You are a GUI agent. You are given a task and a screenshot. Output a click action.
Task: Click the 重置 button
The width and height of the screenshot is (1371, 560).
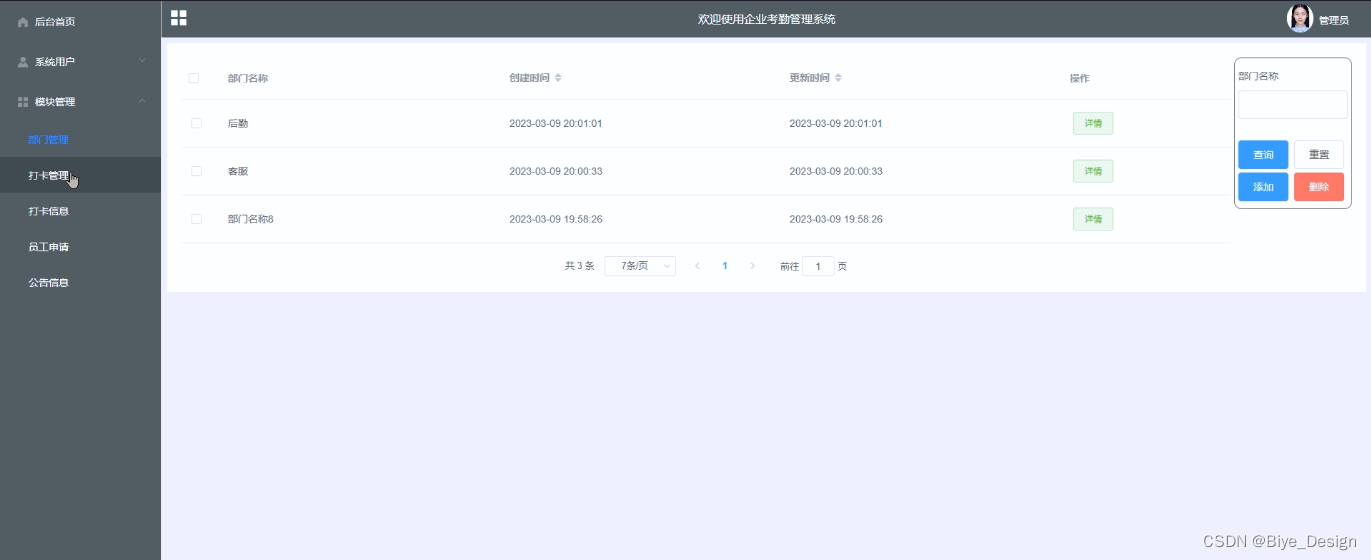1319,155
